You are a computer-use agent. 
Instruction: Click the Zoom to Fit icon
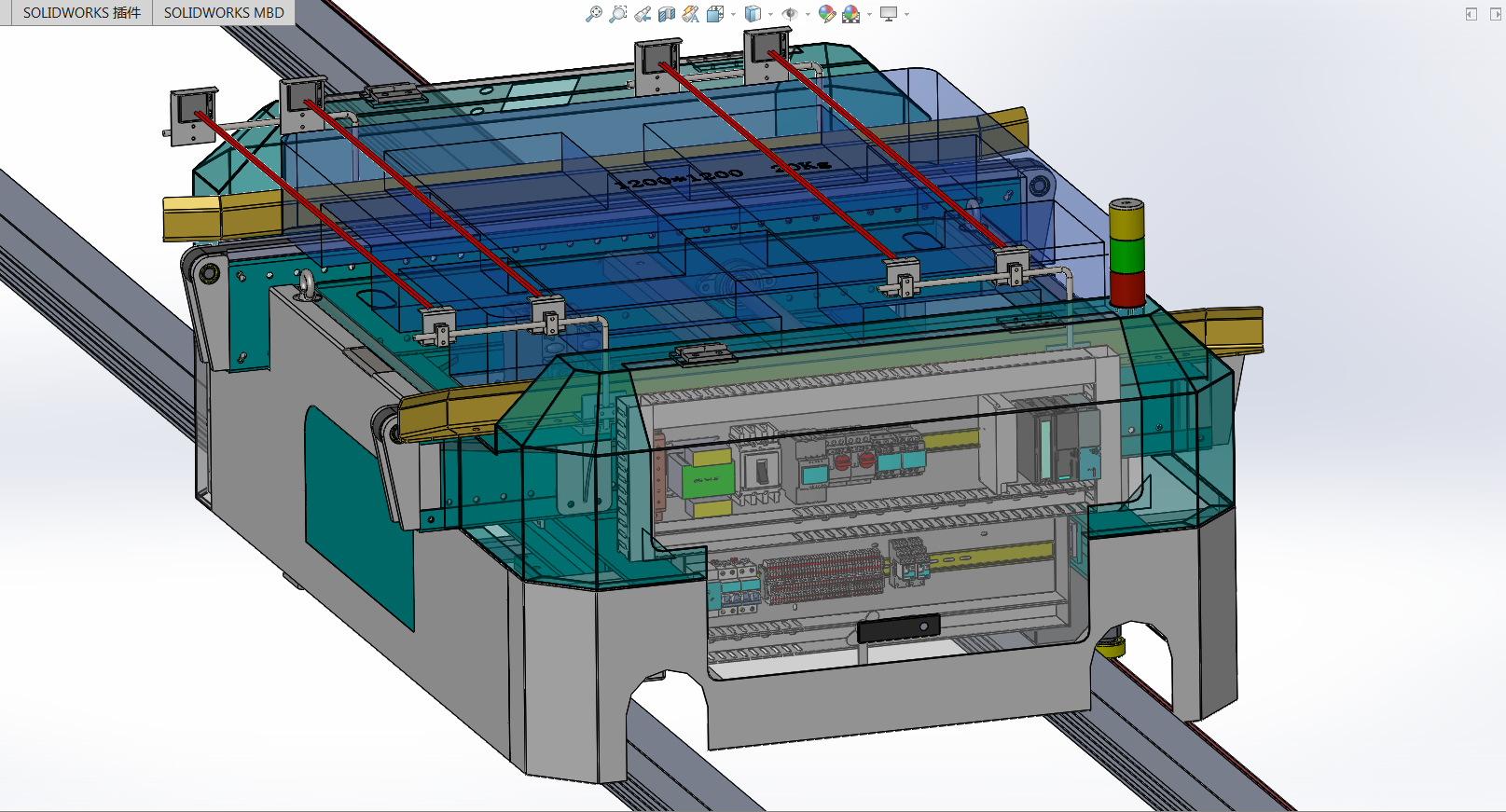594,14
